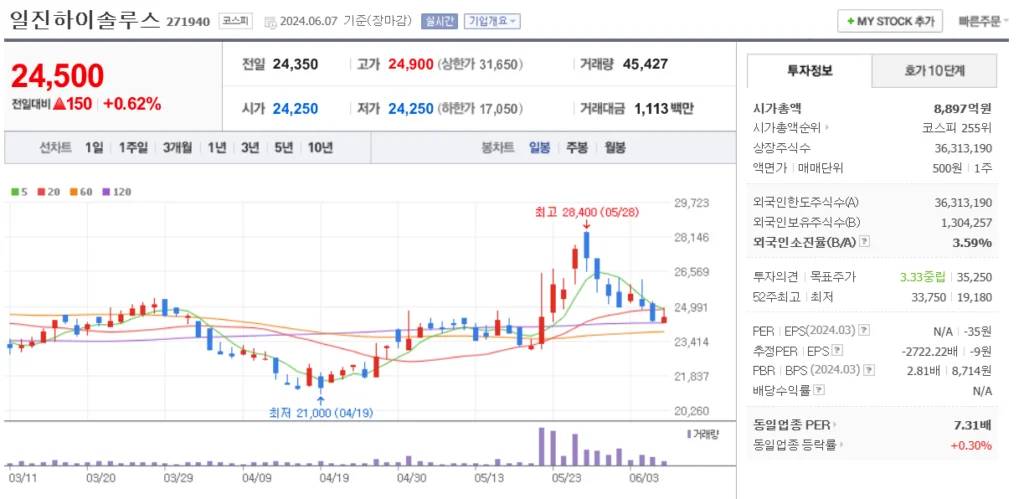This screenshot has width=1024, height=499.
Task: Select the 1년 line chart period
Action: [x=217, y=148]
